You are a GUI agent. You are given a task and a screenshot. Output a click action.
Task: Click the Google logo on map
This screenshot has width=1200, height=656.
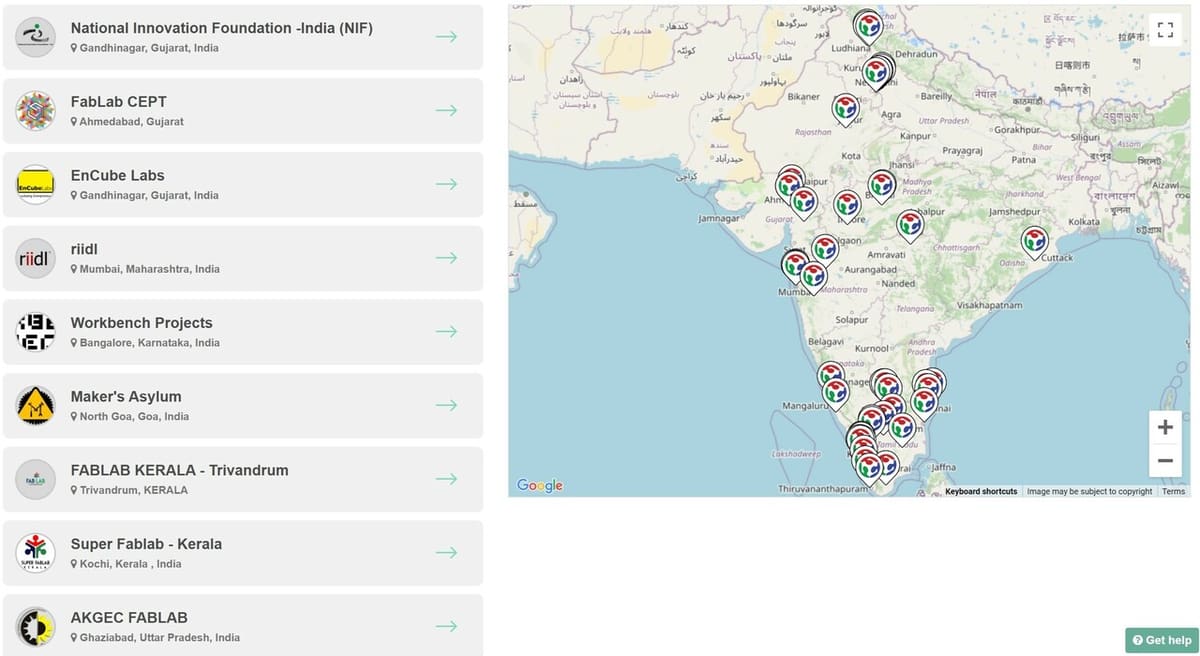click(540, 485)
